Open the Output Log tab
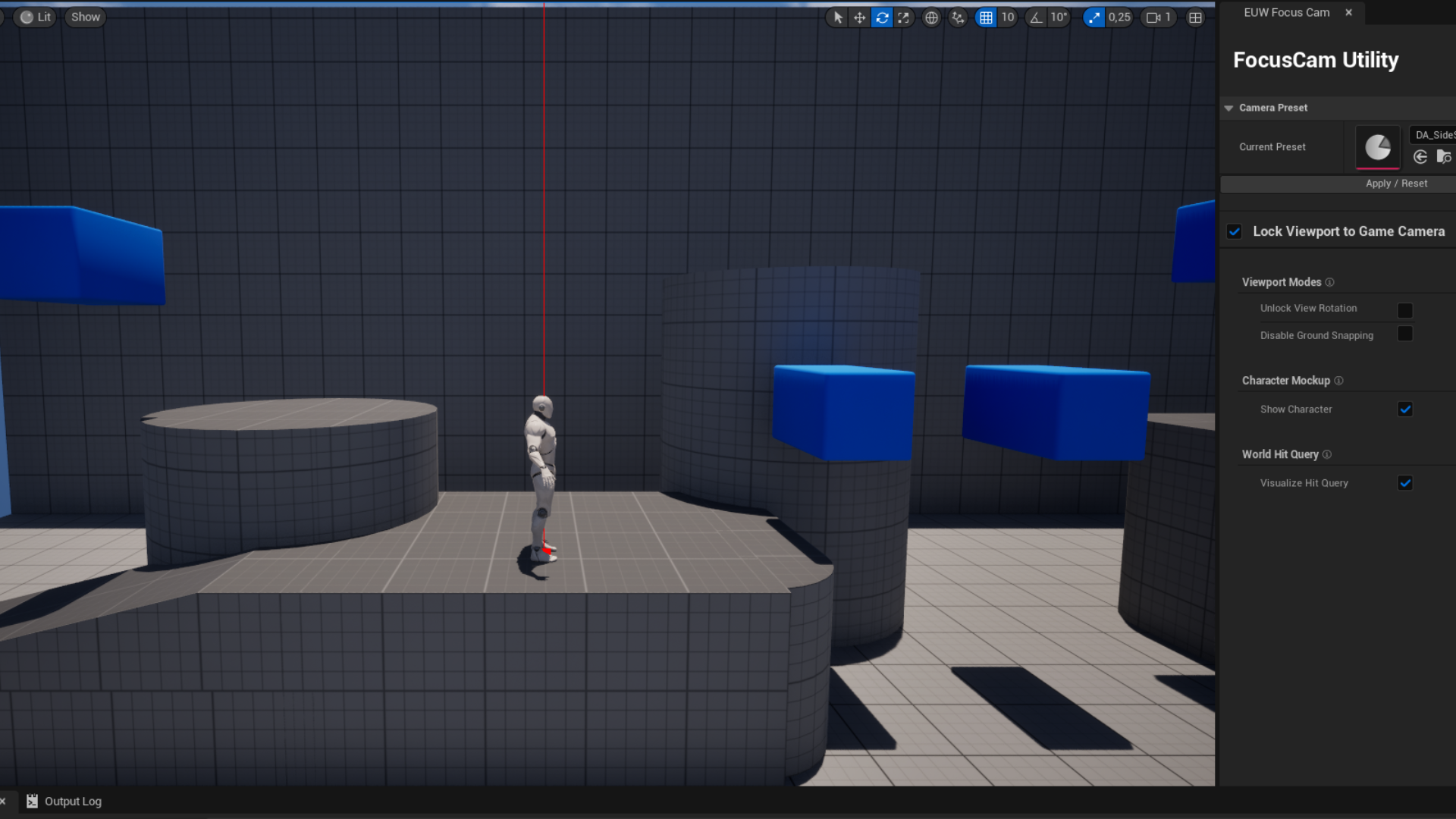1456x819 pixels. (64, 802)
